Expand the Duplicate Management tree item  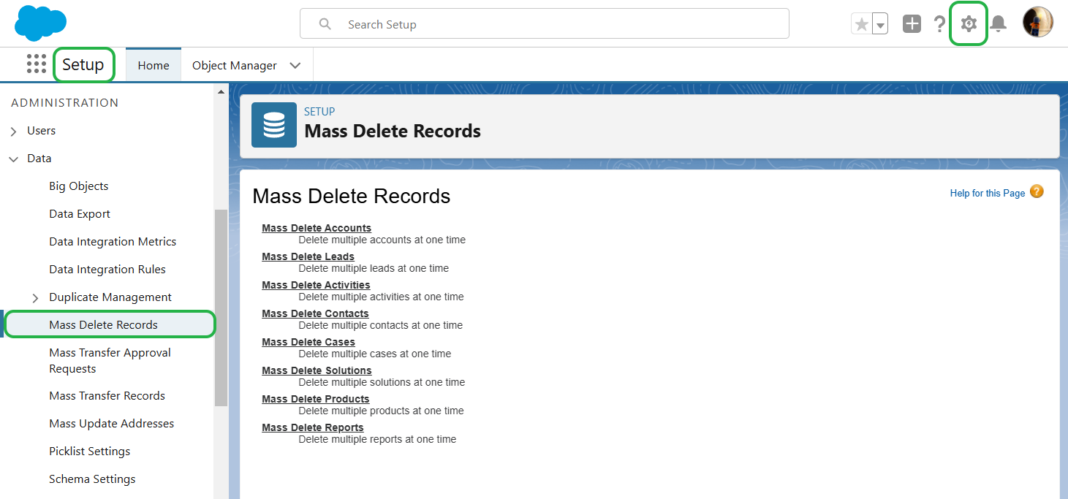point(36,298)
